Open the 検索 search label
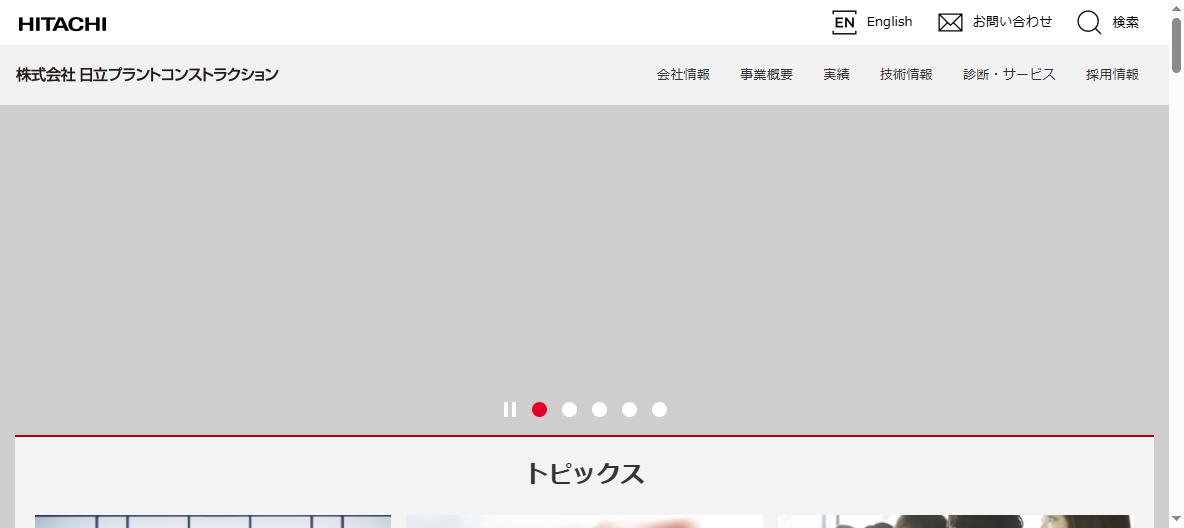The image size is (1184, 528). (x=1125, y=23)
